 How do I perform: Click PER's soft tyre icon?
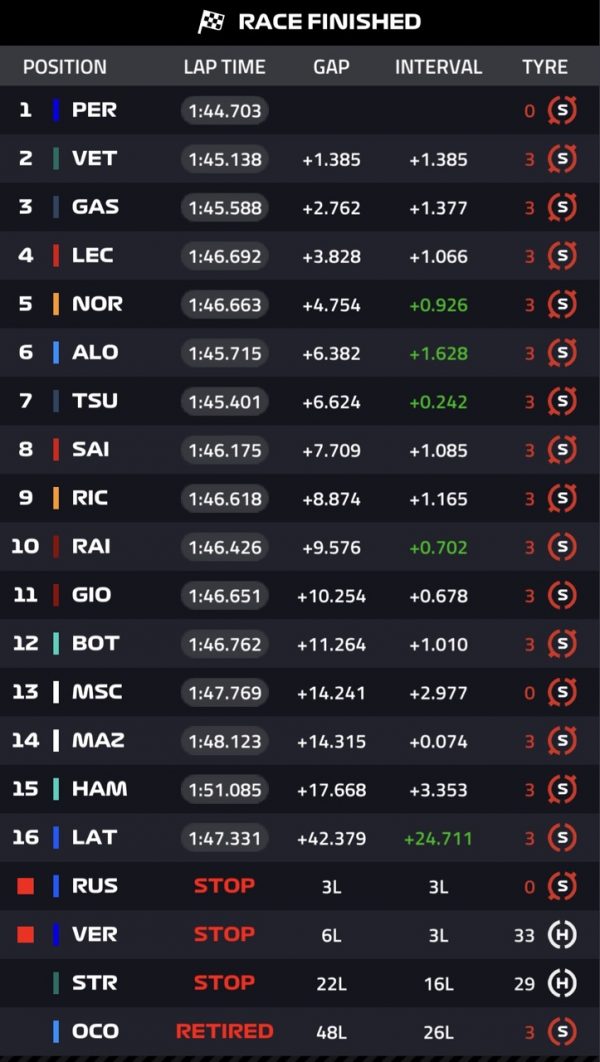click(x=562, y=110)
